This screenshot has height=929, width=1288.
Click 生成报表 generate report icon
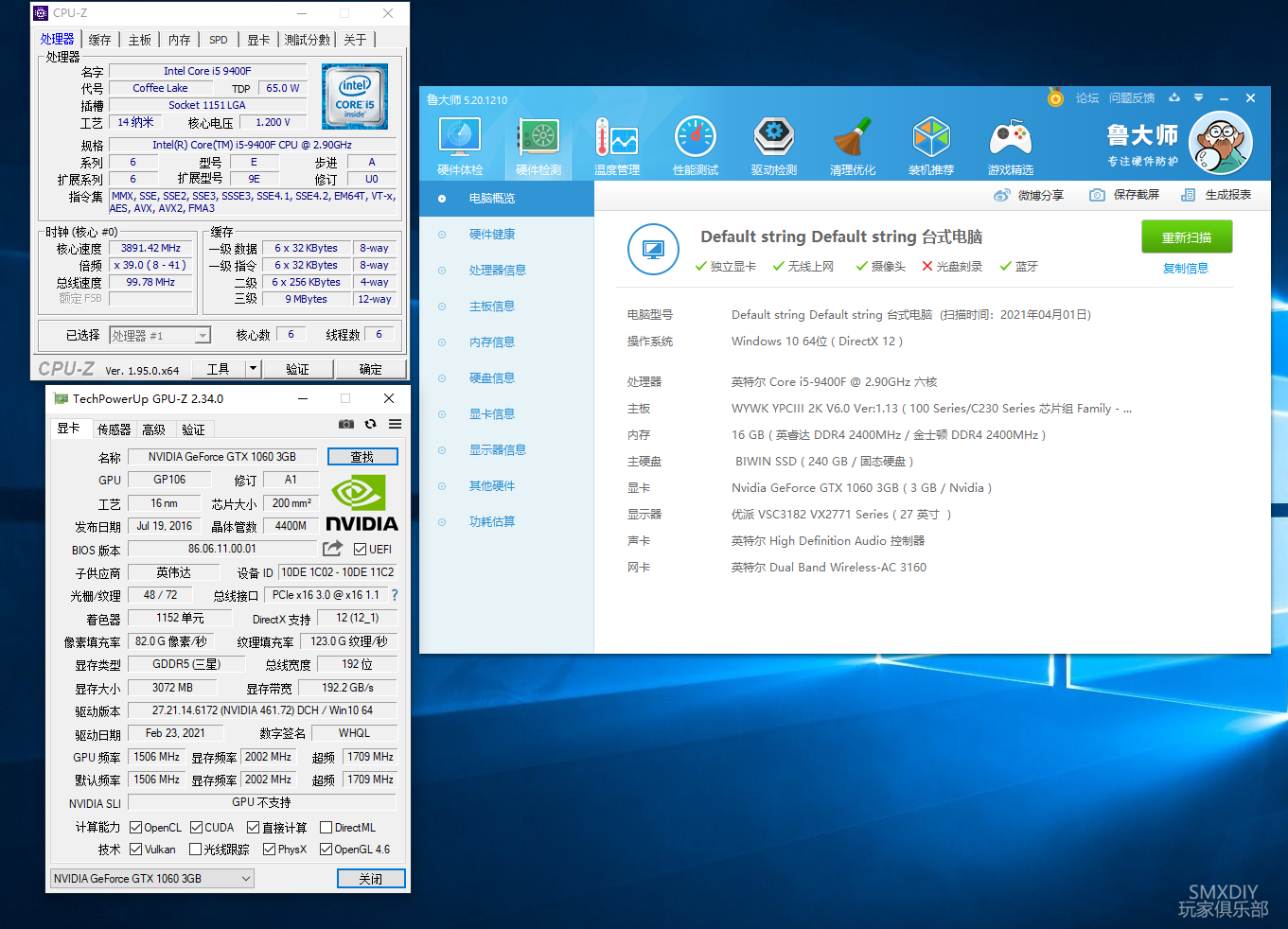coord(1189,195)
